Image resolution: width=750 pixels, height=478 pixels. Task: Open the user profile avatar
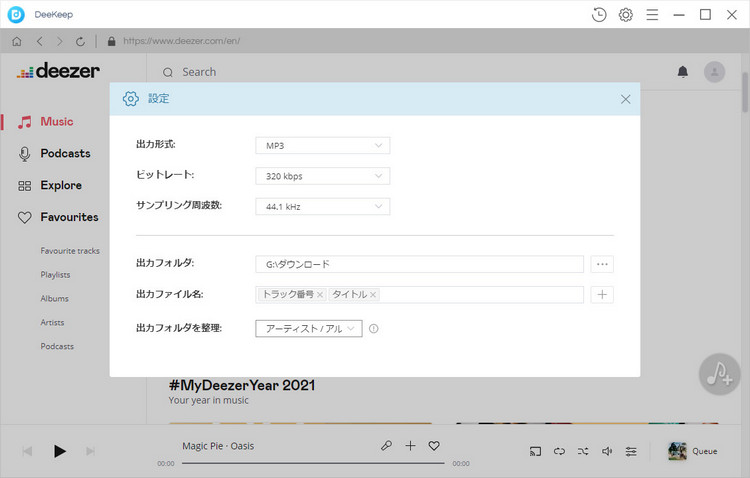[714, 72]
